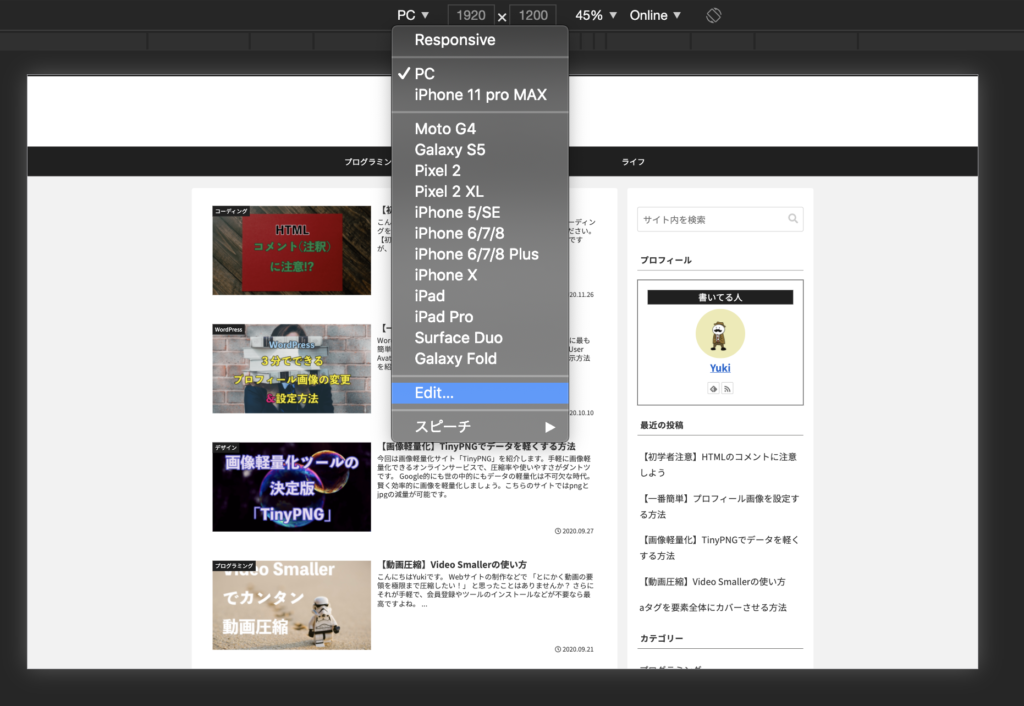Click the home icon under Yuki profile
This screenshot has width=1024, height=706.
713,389
